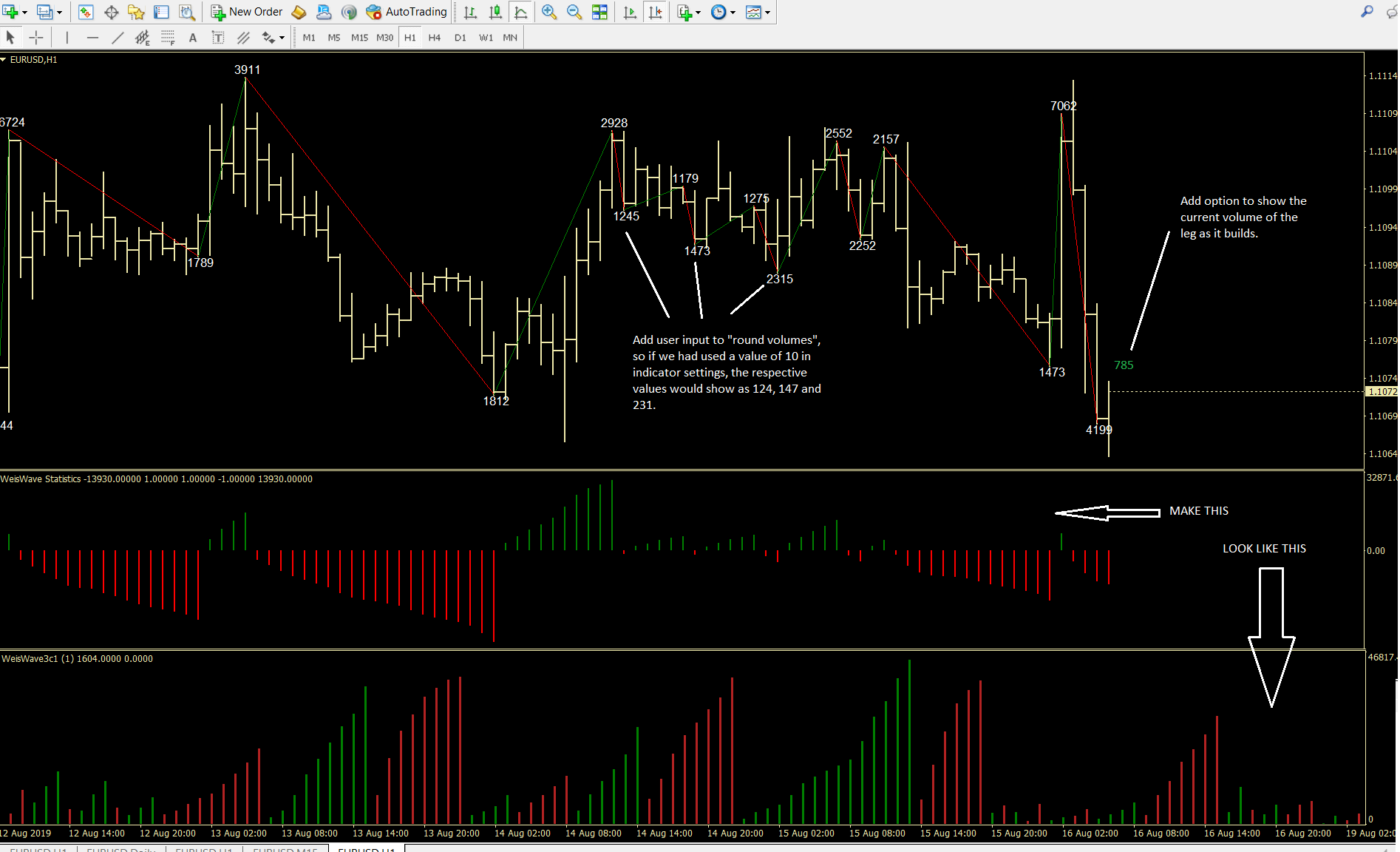
Task: Switch chart to M1 timeframe
Action: [309, 37]
